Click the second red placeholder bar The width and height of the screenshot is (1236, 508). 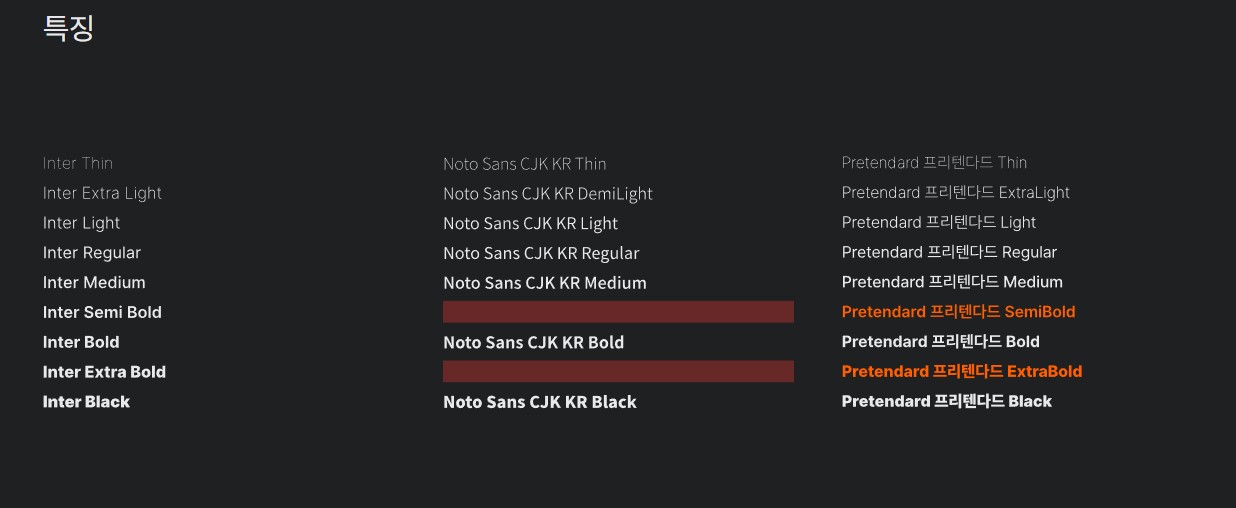[618, 372]
